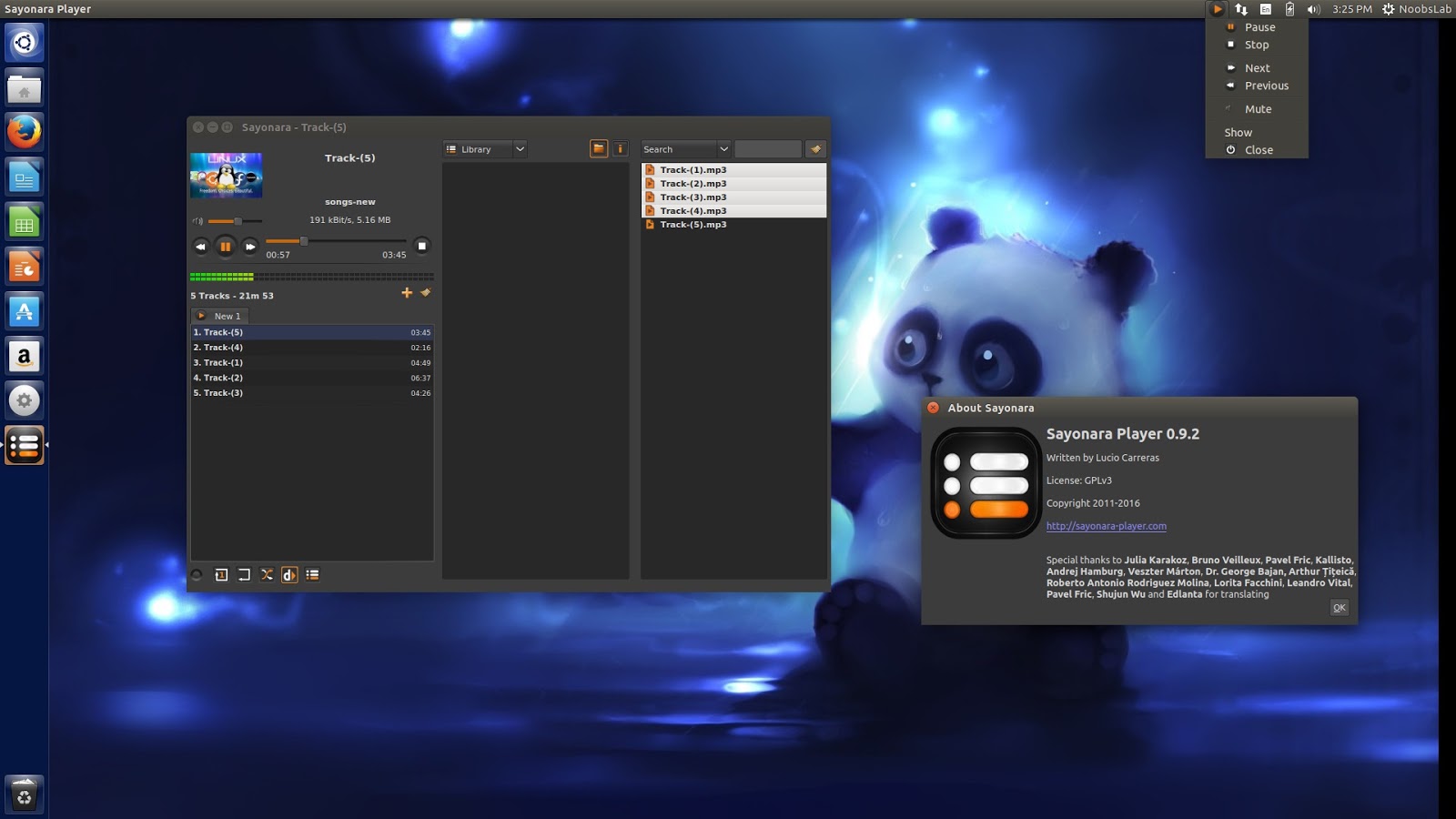1456x819 pixels.
Task: Choose Show in the tray menu
Action: (x=1257, y=133)
